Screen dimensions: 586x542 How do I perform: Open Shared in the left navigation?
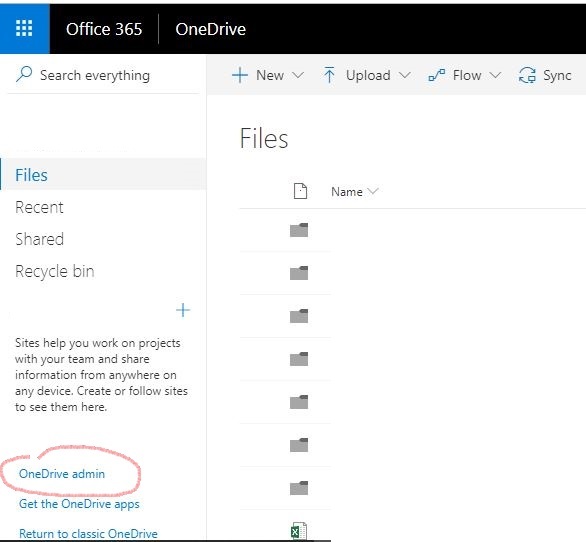point(40,239)
